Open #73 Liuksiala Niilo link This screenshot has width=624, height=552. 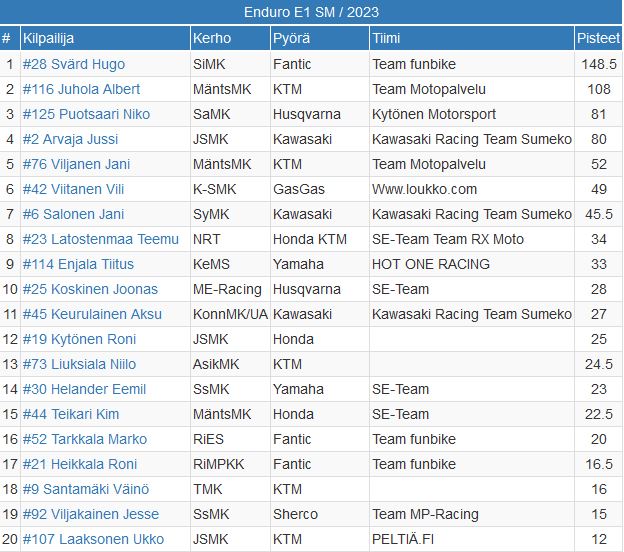tap(79, 364)
